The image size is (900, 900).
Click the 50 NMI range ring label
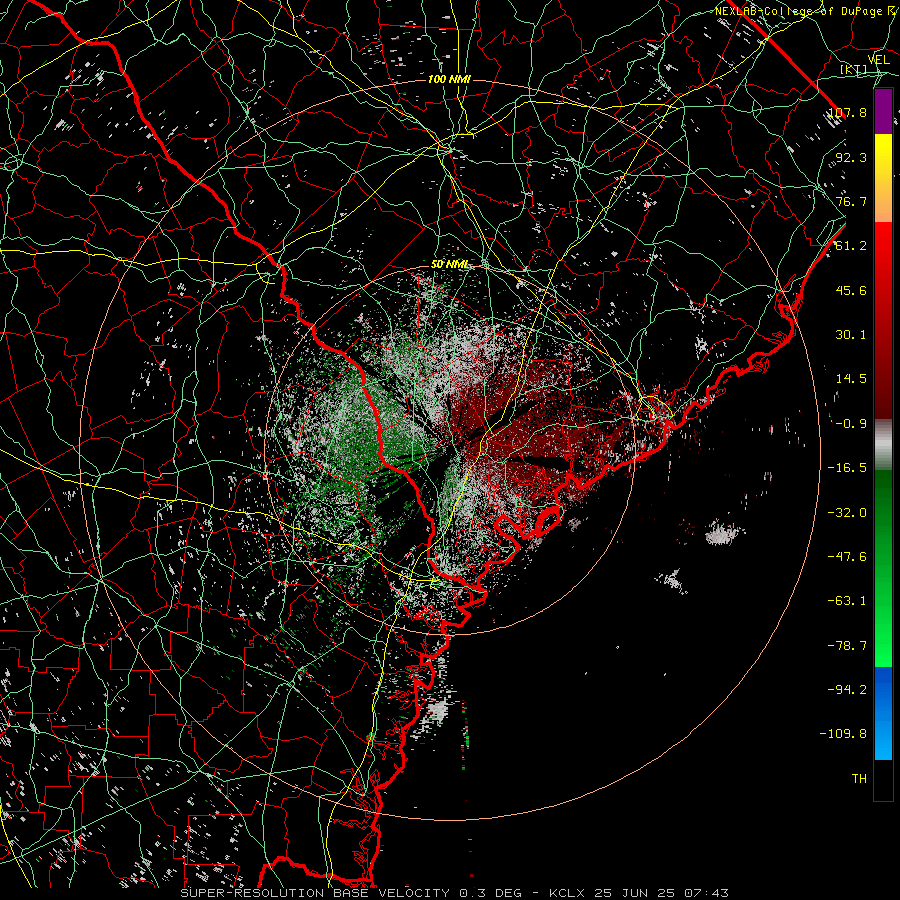click(449, 264)
